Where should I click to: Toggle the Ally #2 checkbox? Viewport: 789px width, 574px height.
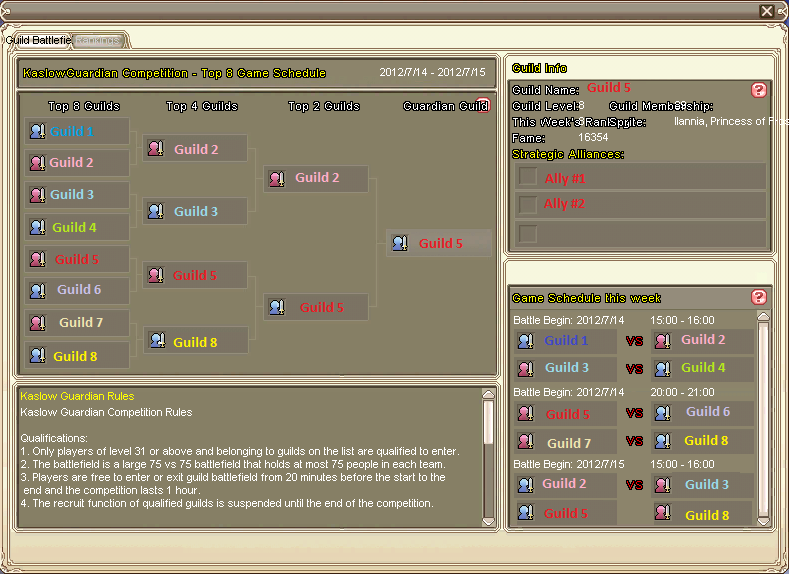pyautogui.click(x=527, y=204)
